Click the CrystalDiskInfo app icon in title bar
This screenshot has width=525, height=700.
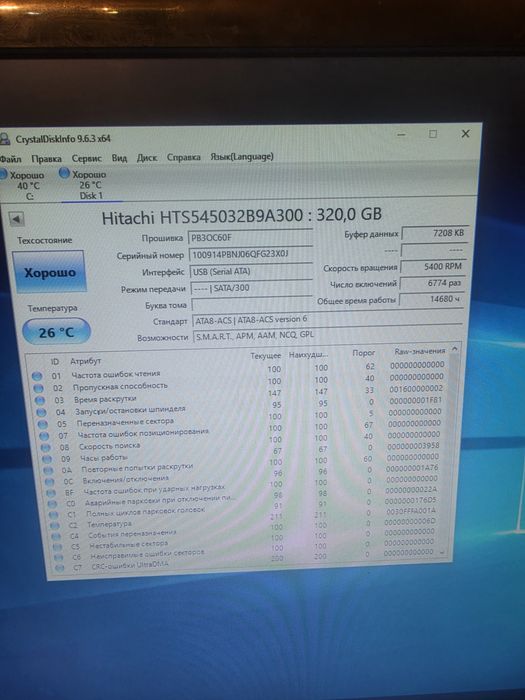(4, 139)
